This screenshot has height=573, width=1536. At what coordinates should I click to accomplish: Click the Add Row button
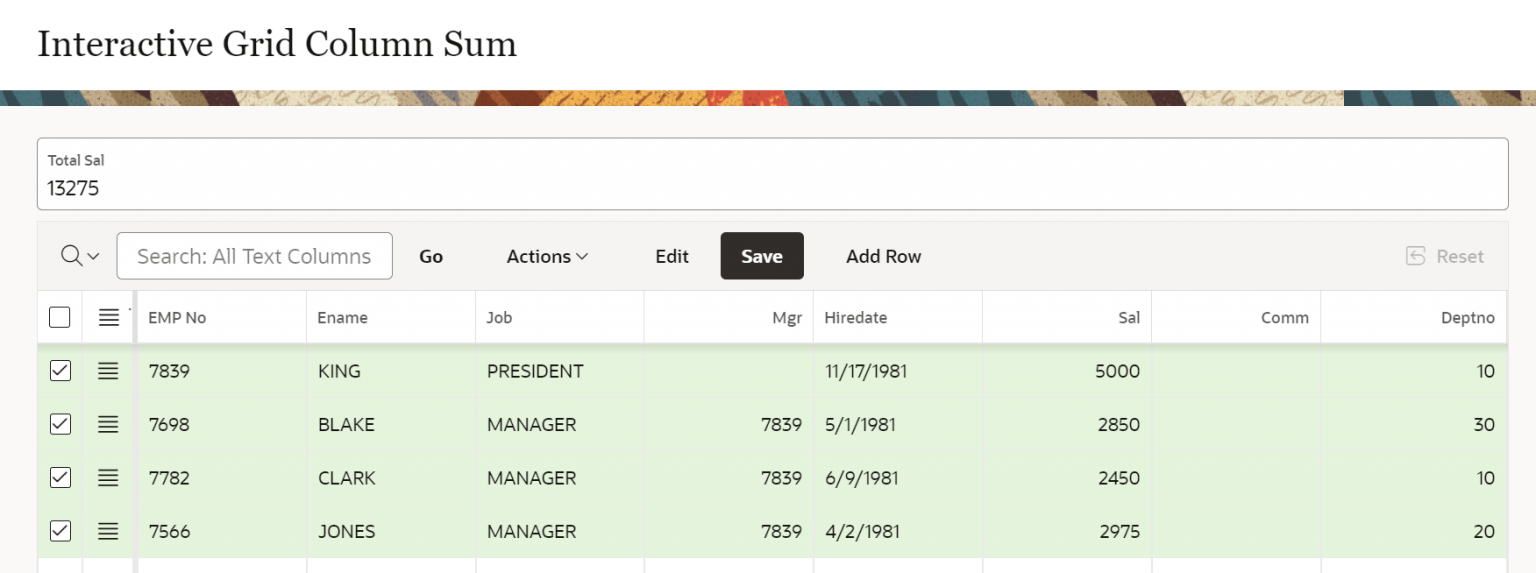tap(883, 256)
